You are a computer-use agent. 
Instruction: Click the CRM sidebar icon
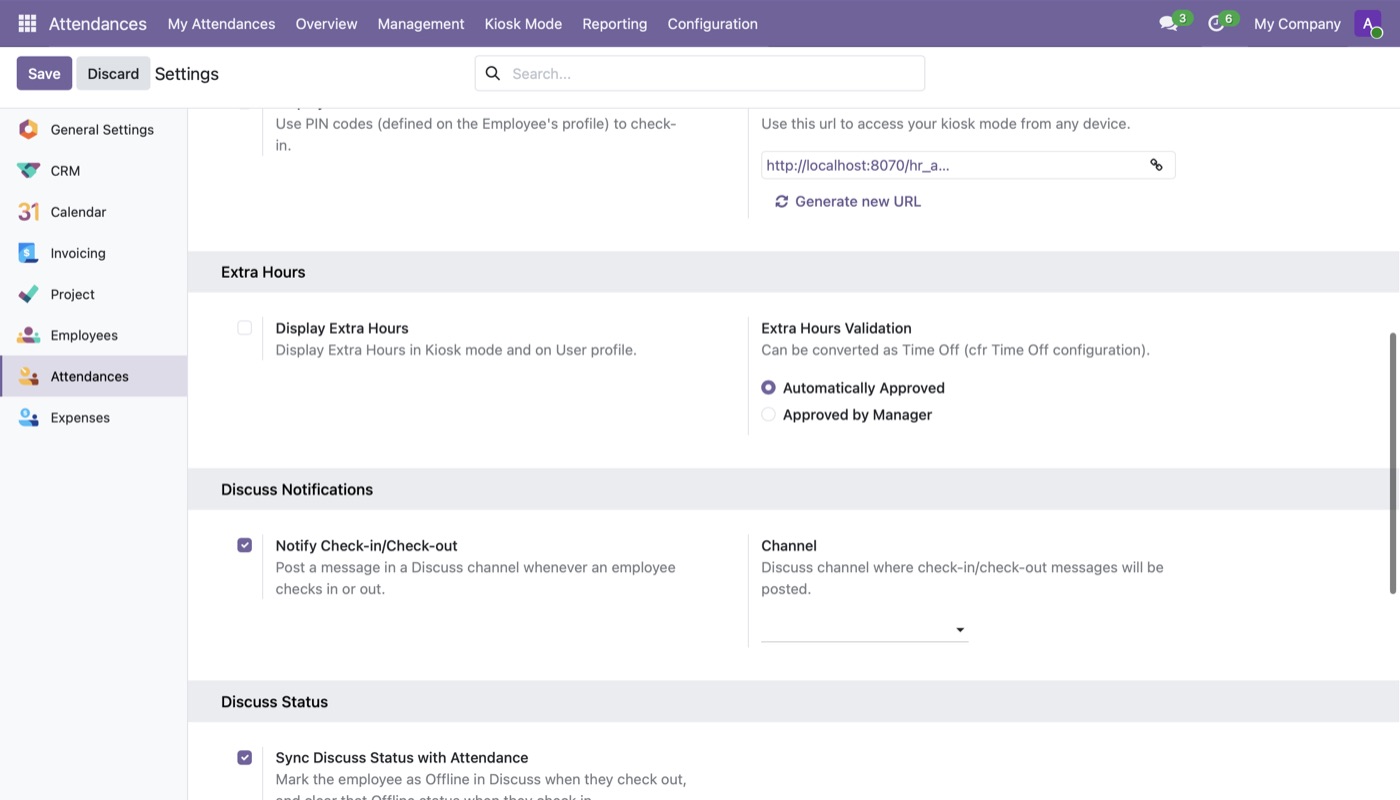[x=28, y=170]
